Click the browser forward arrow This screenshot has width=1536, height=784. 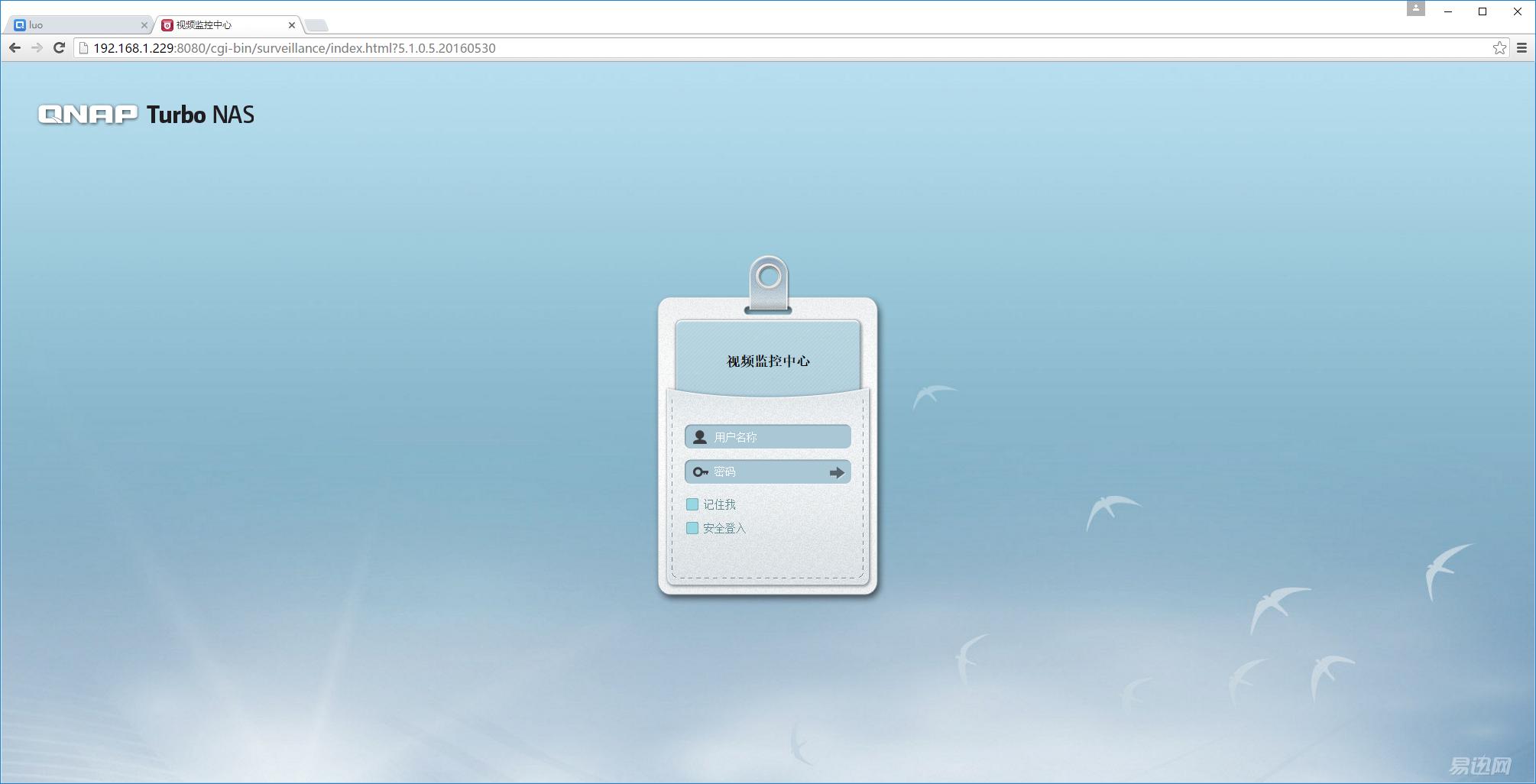[x=37, y=48]
